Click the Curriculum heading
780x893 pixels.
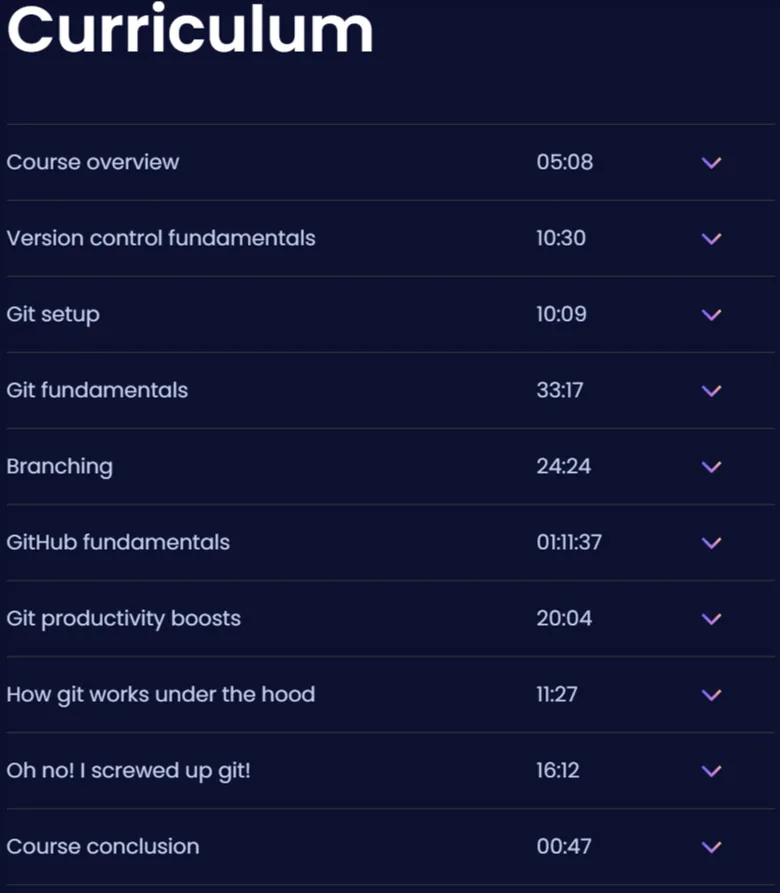tap(190, 28)
